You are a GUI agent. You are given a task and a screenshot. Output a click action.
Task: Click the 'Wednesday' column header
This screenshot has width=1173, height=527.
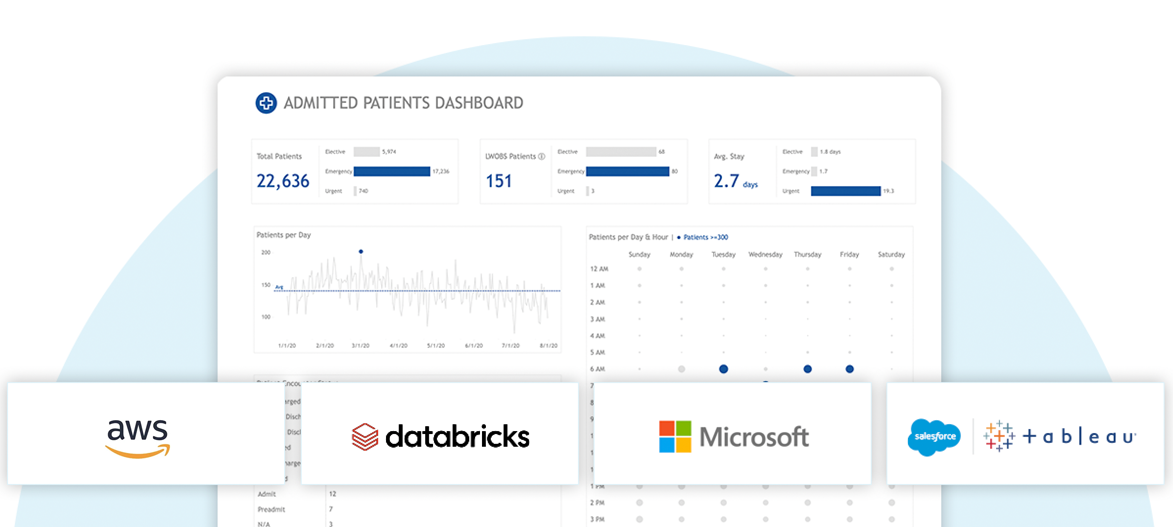(765, 255)
